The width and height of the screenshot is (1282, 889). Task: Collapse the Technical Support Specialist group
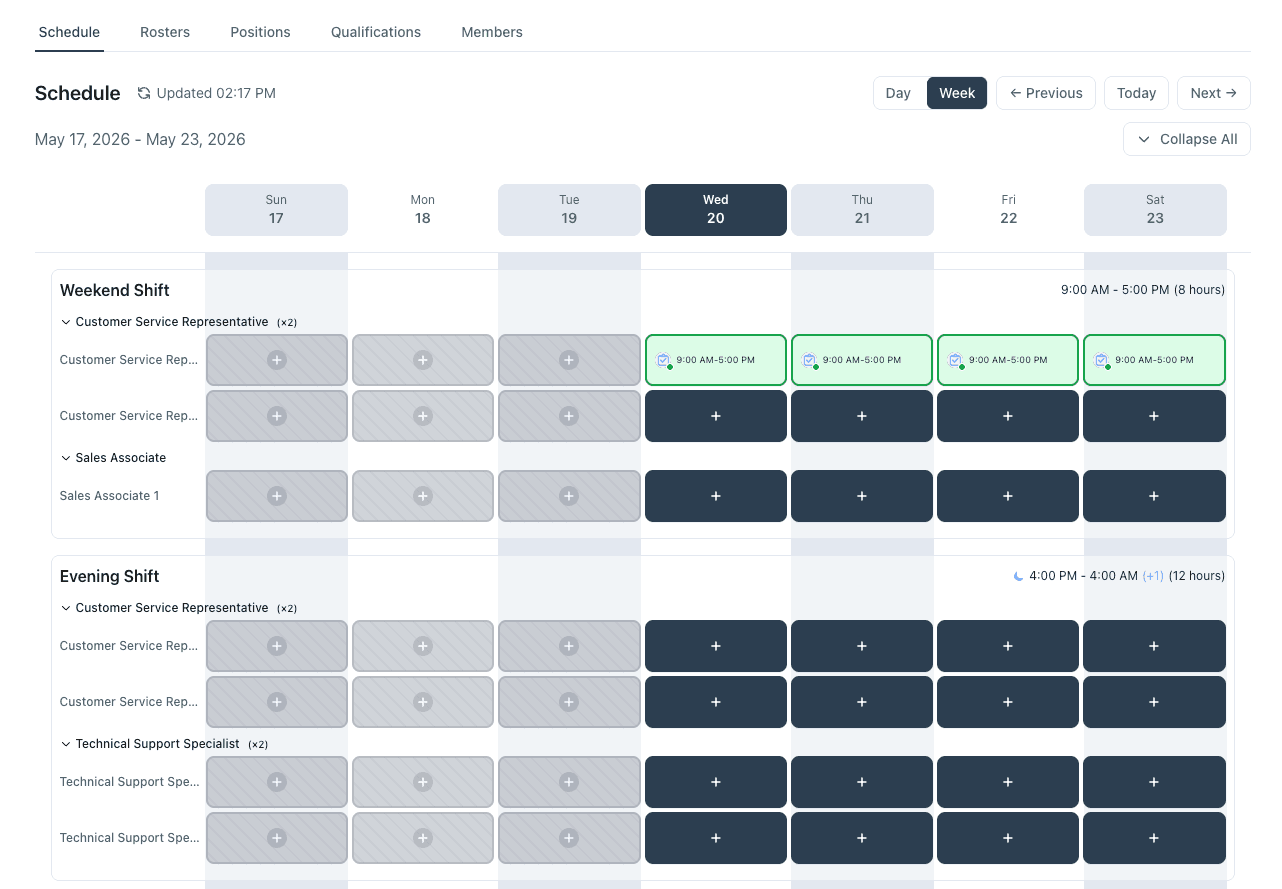66,744
